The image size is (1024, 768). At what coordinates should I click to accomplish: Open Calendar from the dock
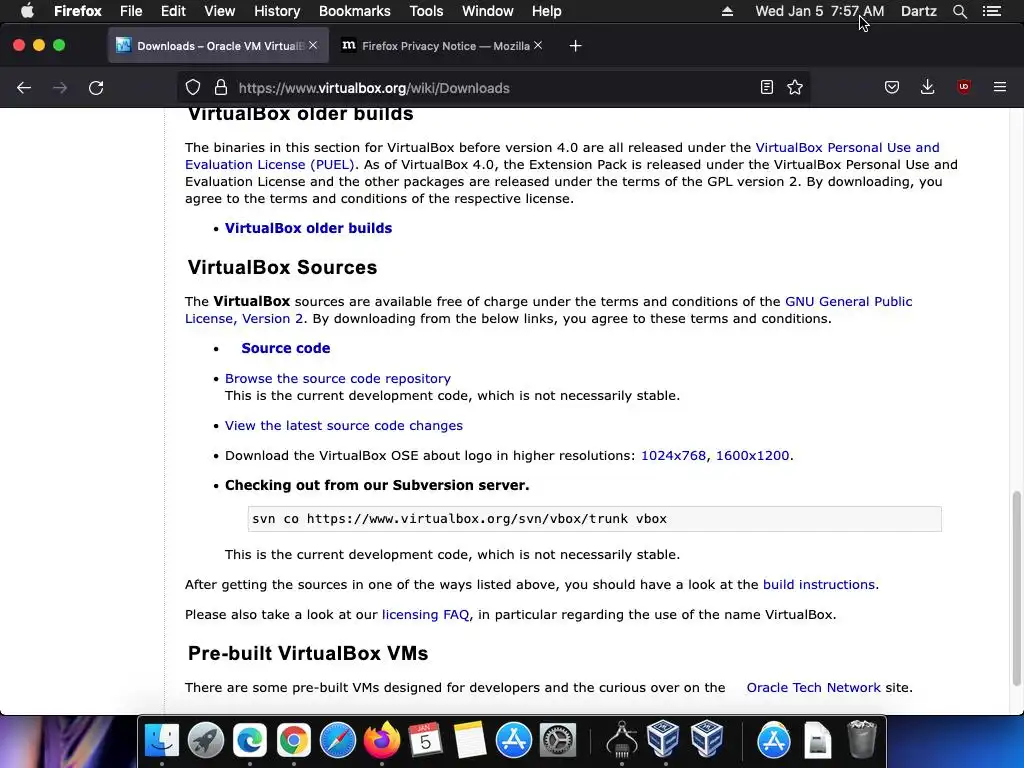(x=426, y=740)
